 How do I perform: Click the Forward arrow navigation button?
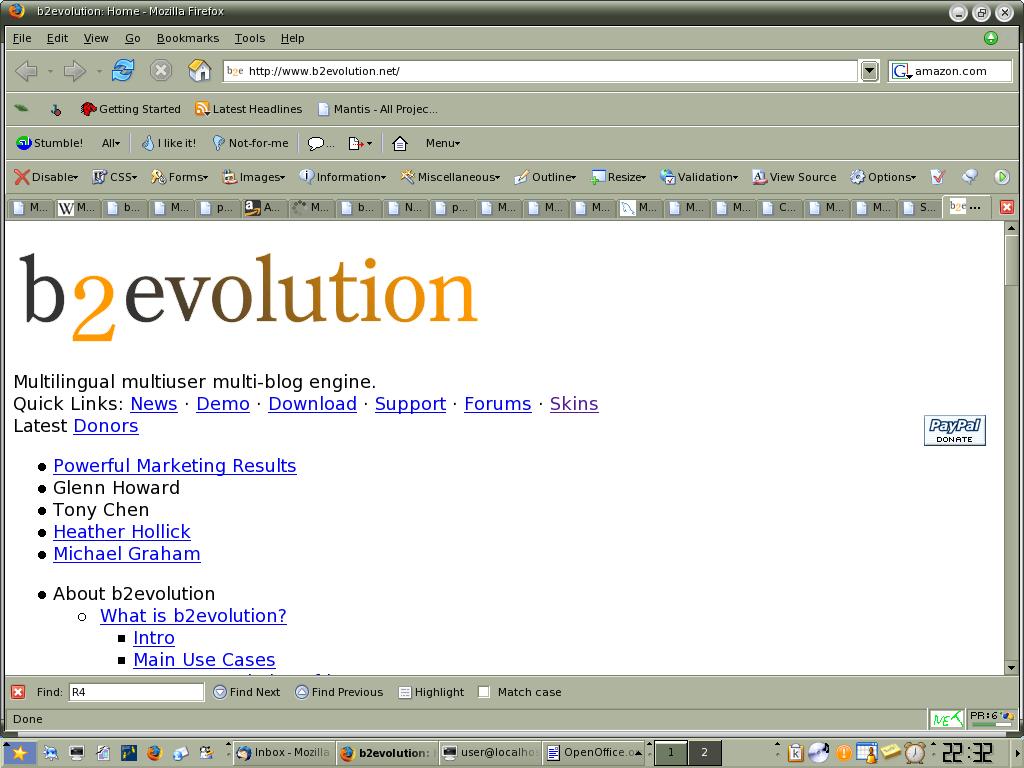74,71
